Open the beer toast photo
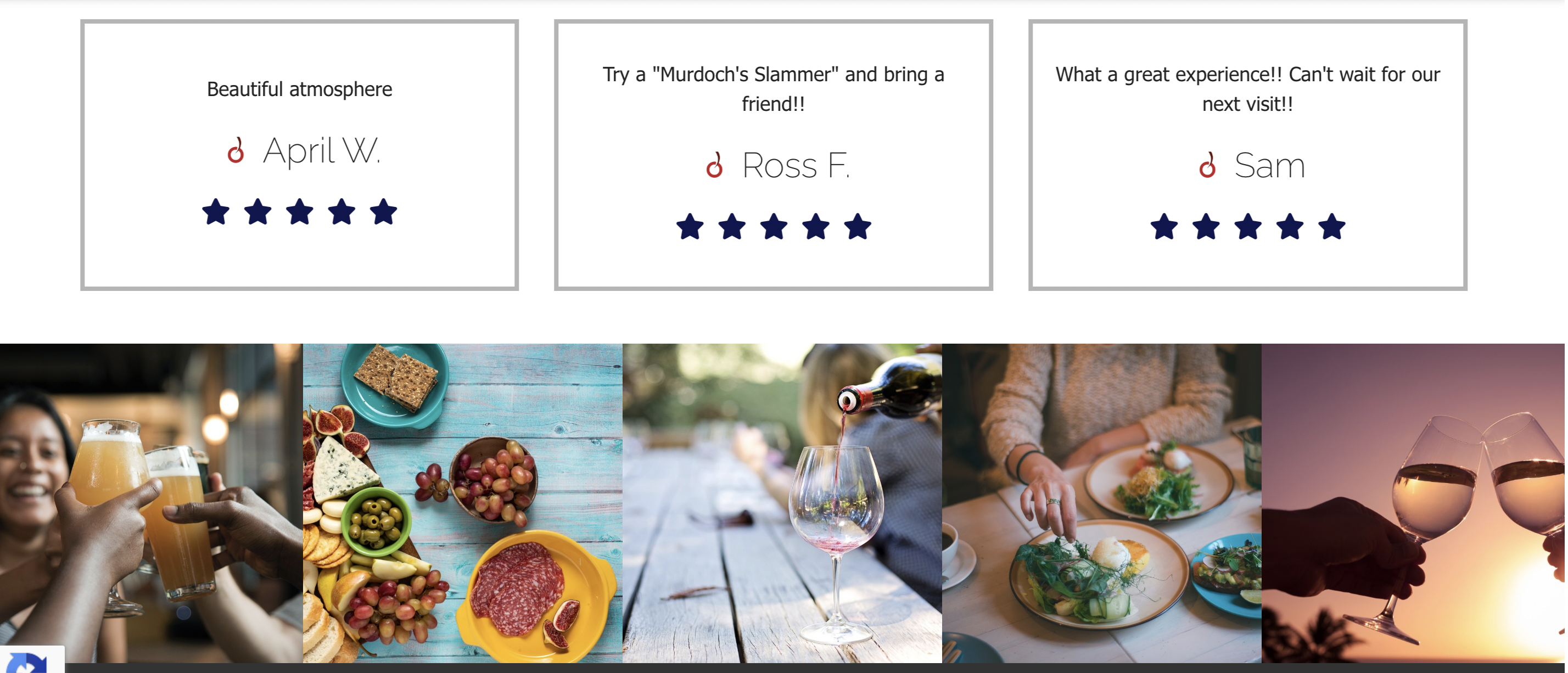 pos(152,503)
